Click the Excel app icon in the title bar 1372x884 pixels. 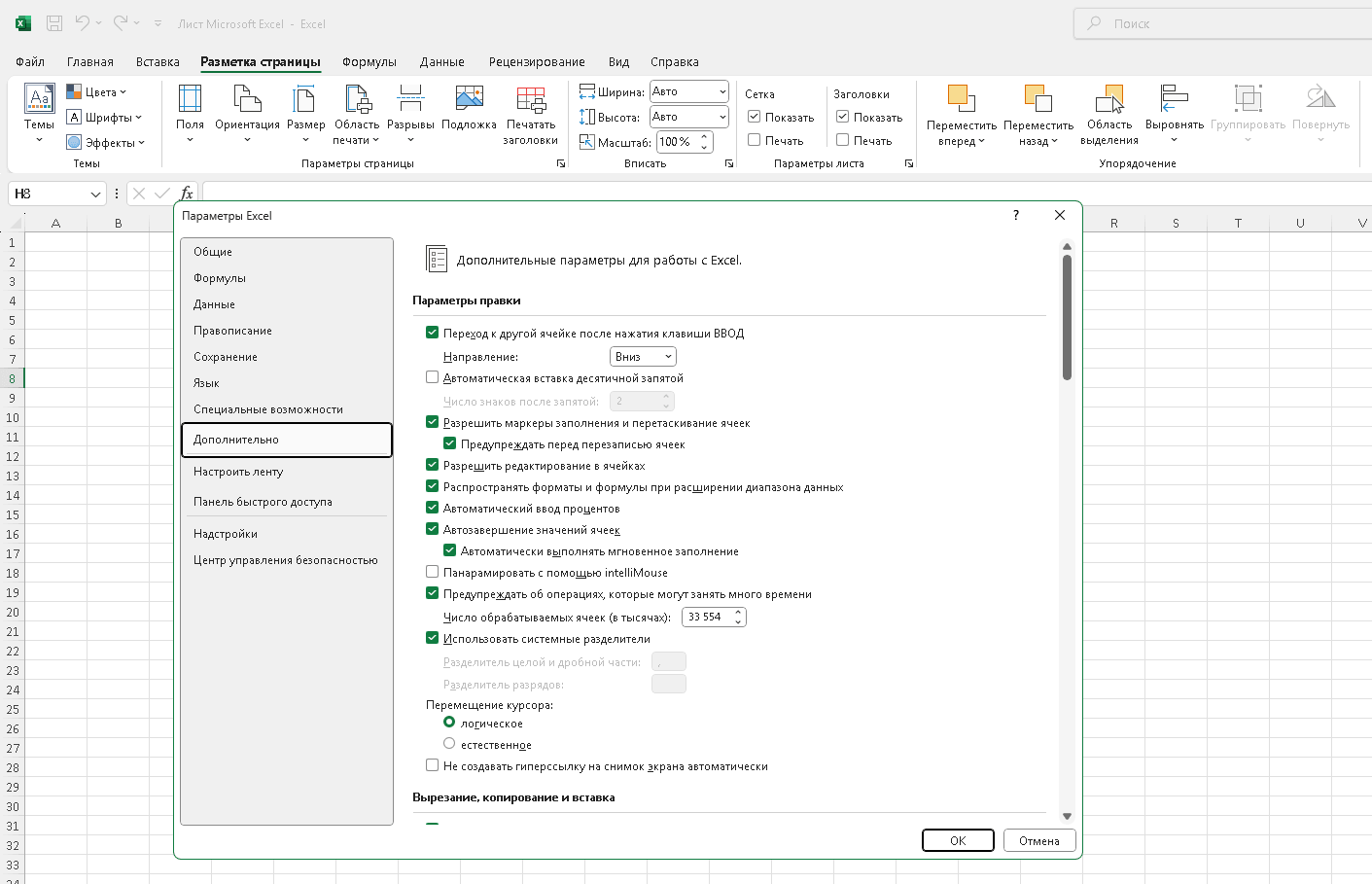pyautogui.click(x=23, y=23)
